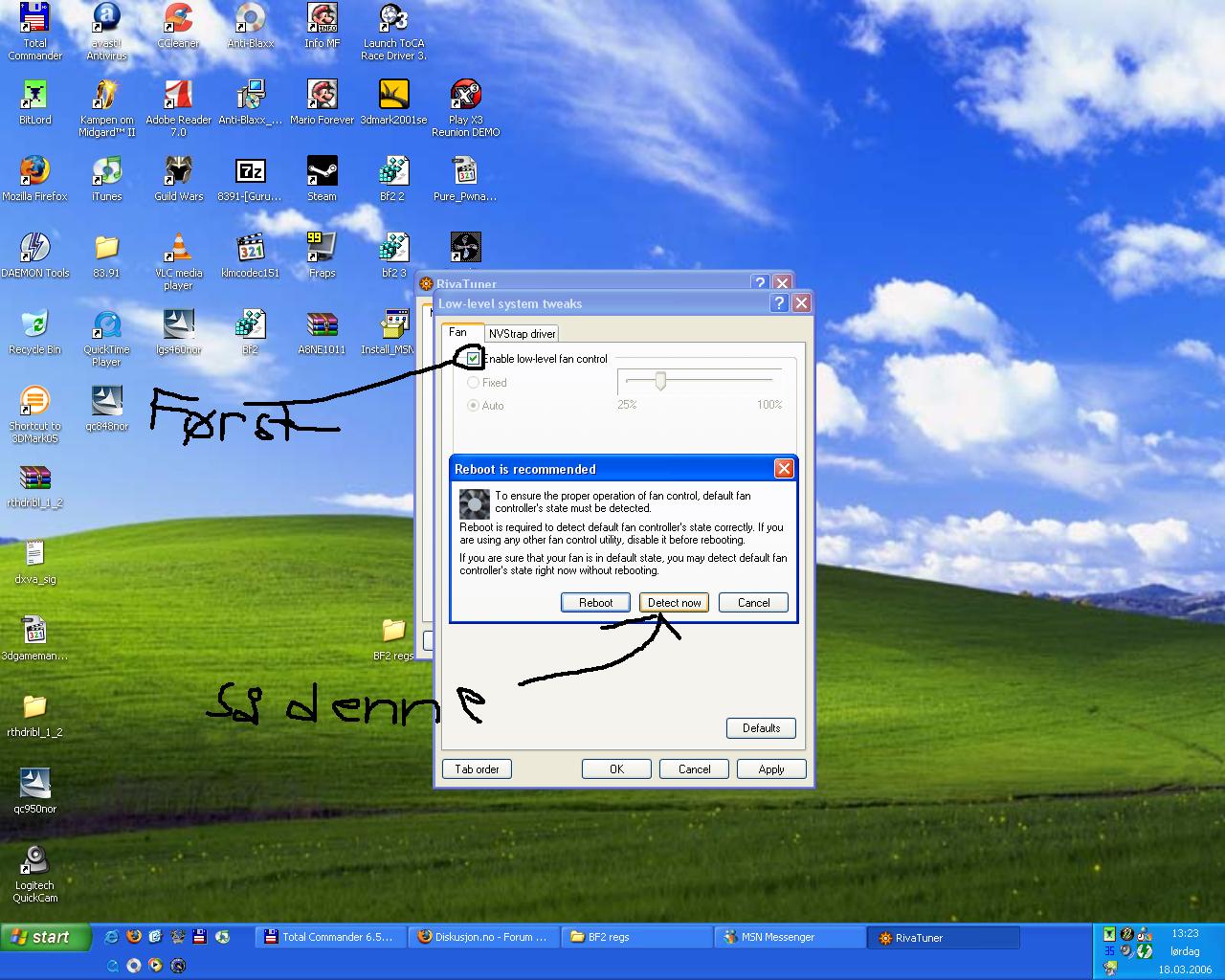Cancel the Reboot is recommended dialog
Screen dimensions: 1225x980
point(753,603)
